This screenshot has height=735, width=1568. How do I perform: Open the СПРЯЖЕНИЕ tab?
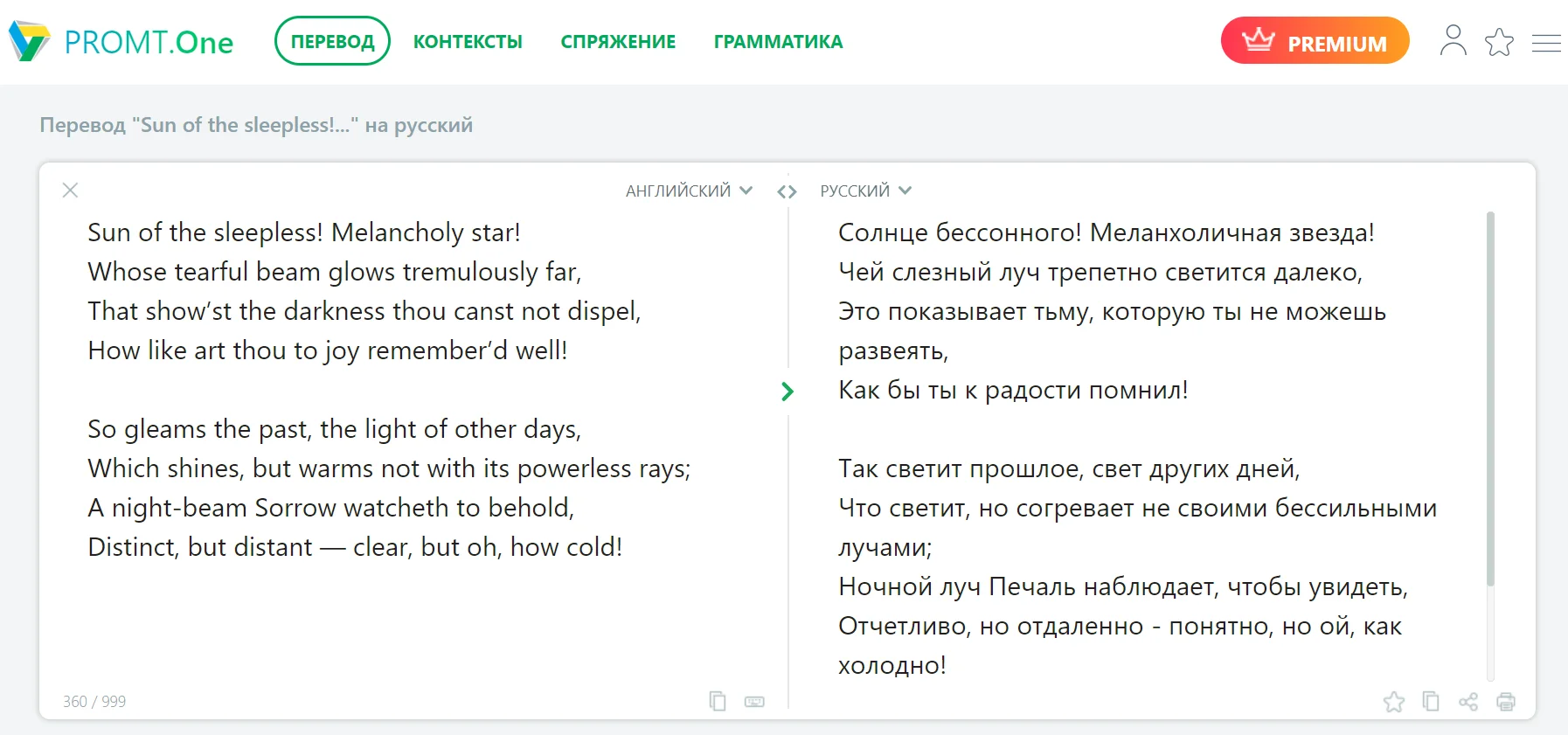coord(618,42)
